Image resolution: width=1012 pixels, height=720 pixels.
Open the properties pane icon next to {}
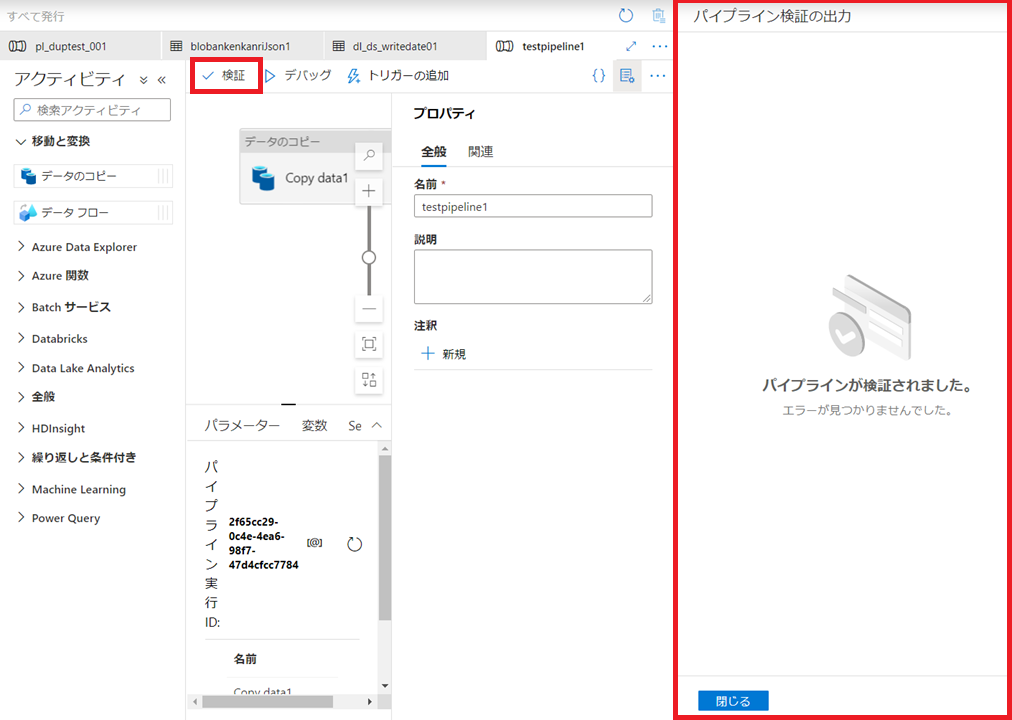pos(626,74)
